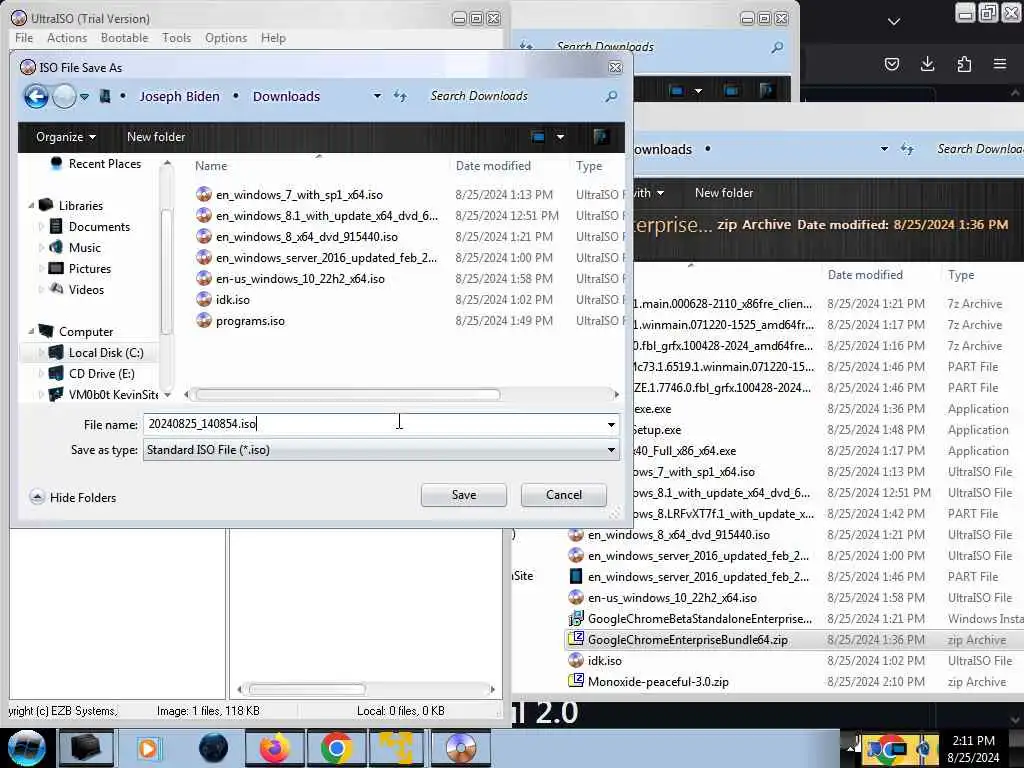Click media player icon in taskbar
Screen dimensions: 1024x768
tap(148, 748)
